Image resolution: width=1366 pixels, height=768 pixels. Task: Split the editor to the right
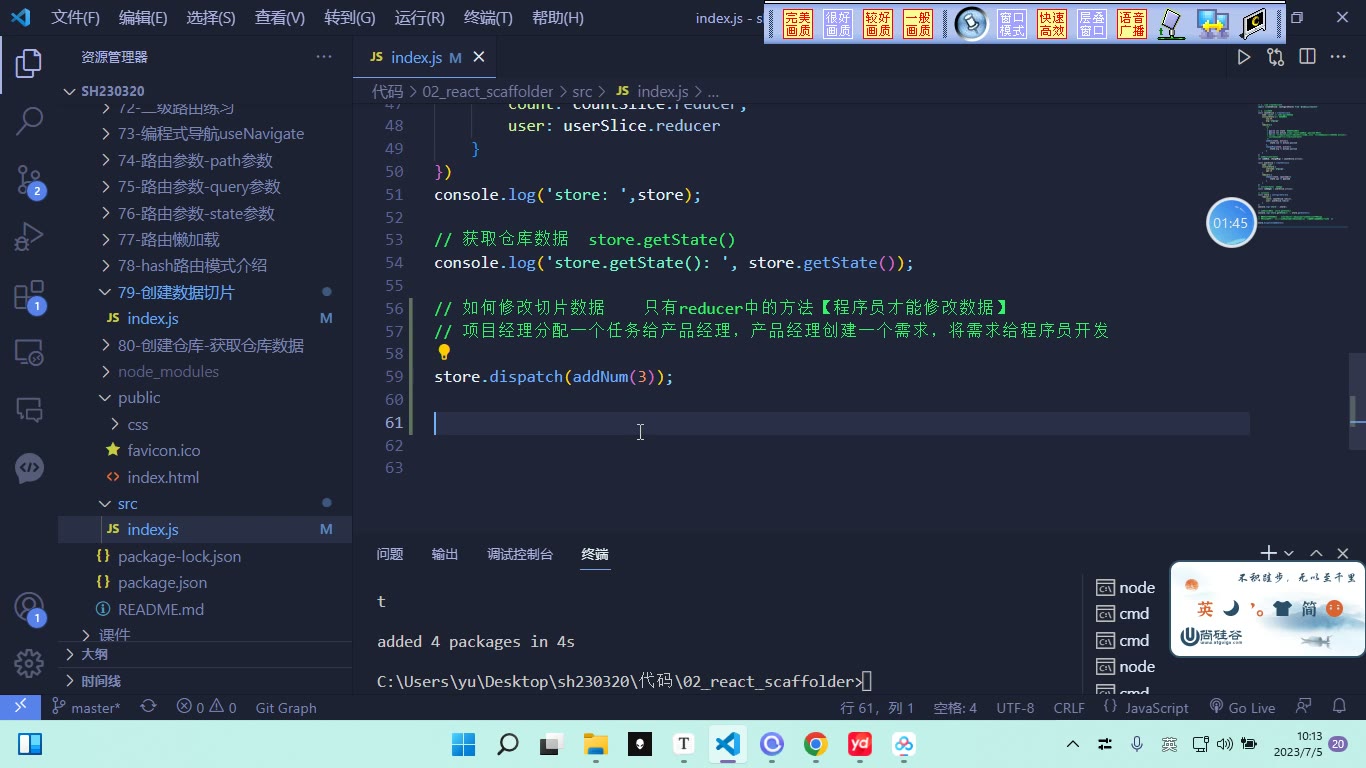tap(1307, 57)
